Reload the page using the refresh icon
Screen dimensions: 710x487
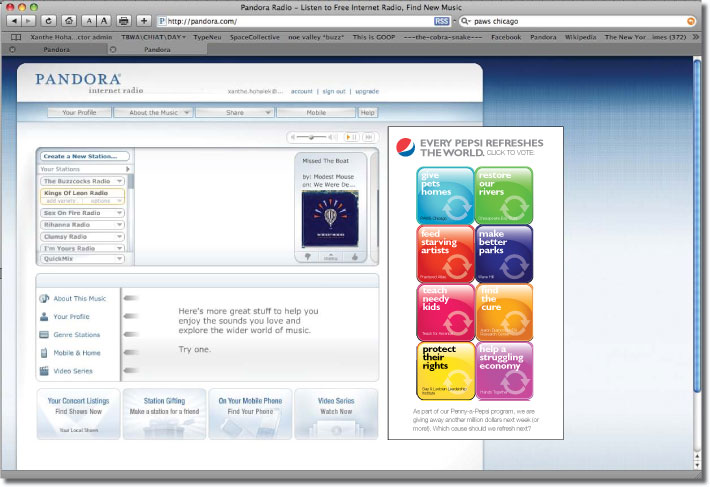(x=48, y=21)
